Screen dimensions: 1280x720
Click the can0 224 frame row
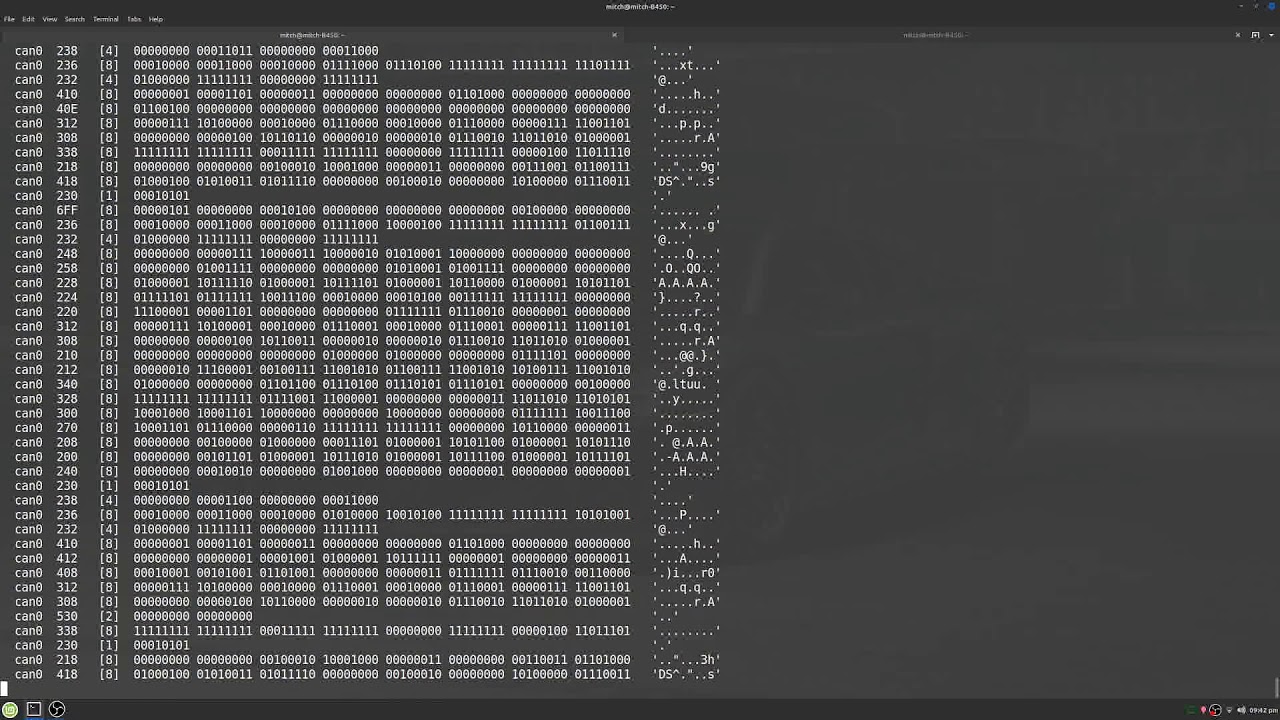(367, 297)
